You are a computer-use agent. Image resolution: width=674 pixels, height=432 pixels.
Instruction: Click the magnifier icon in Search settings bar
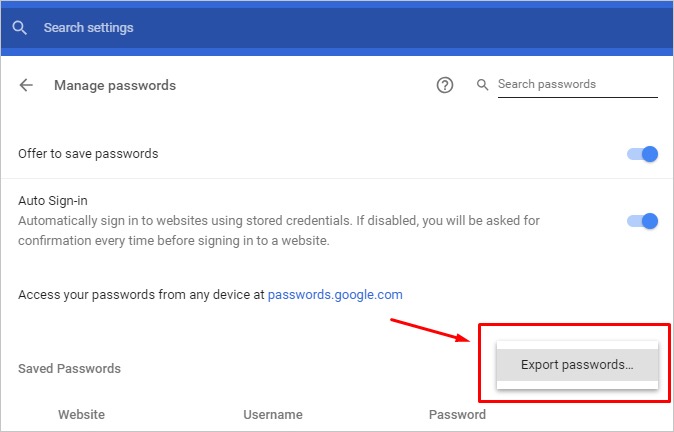click(x=19, y=28)
